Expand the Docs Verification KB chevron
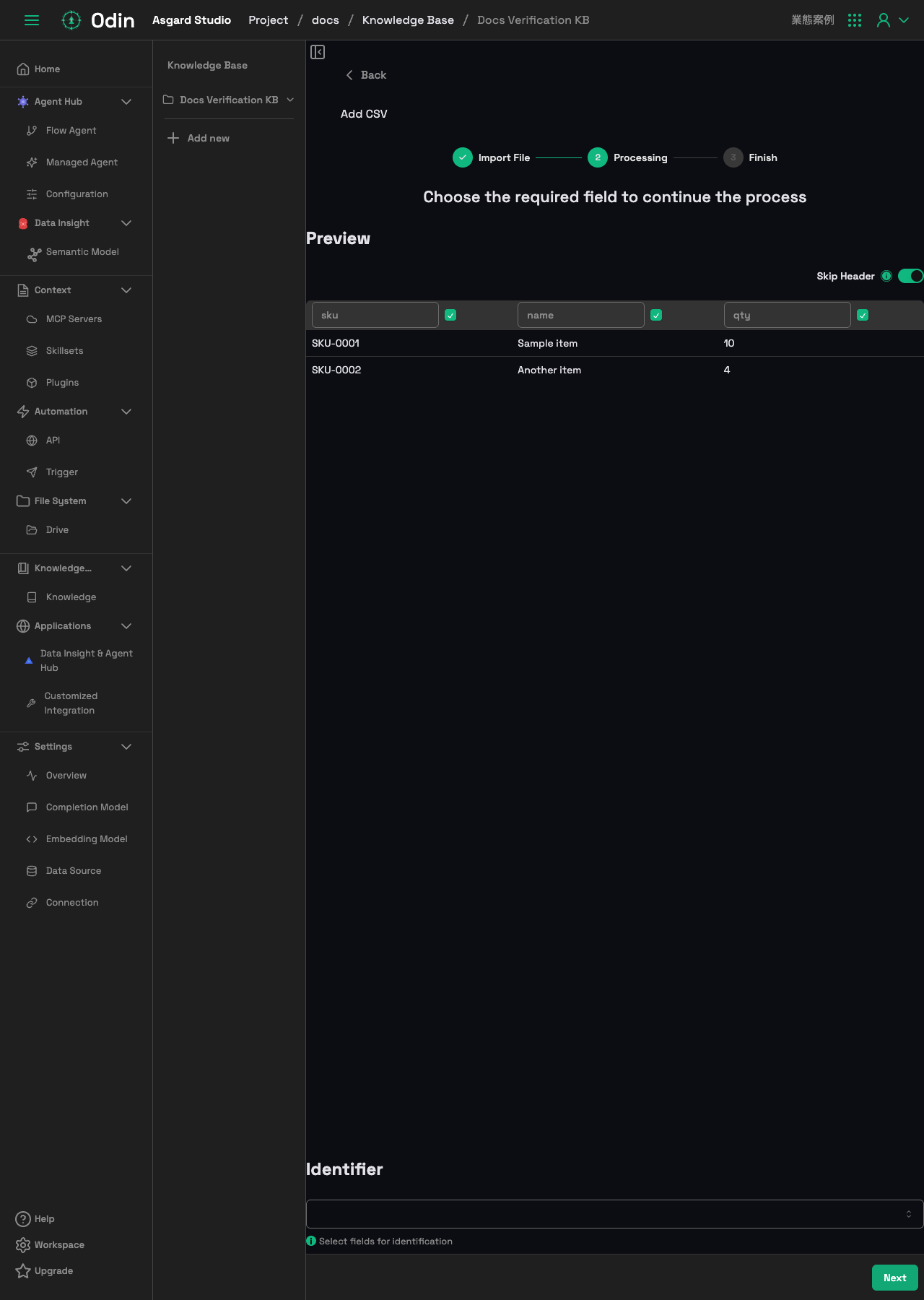The width and height of the screenshot is (924, 1300). coord(290,100)
